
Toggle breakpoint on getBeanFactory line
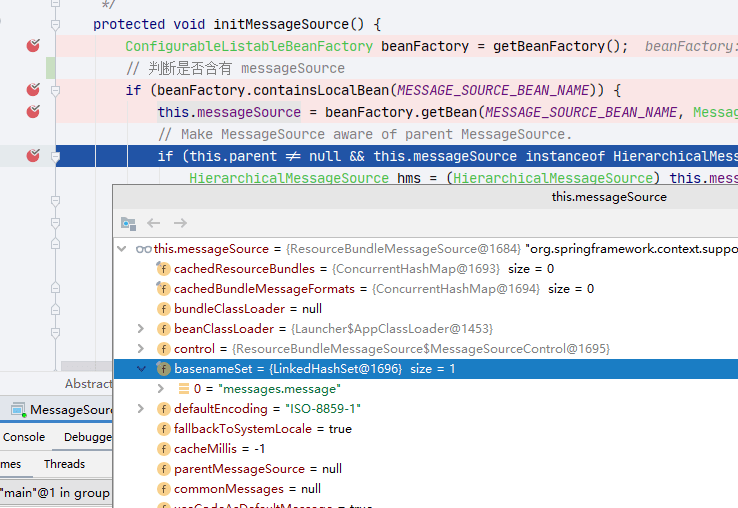pos(33,46)
